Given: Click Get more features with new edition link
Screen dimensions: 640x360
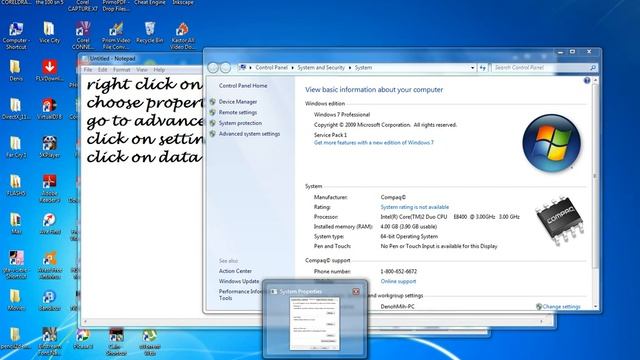Looking at the screenshot, I should coord(373,142).
